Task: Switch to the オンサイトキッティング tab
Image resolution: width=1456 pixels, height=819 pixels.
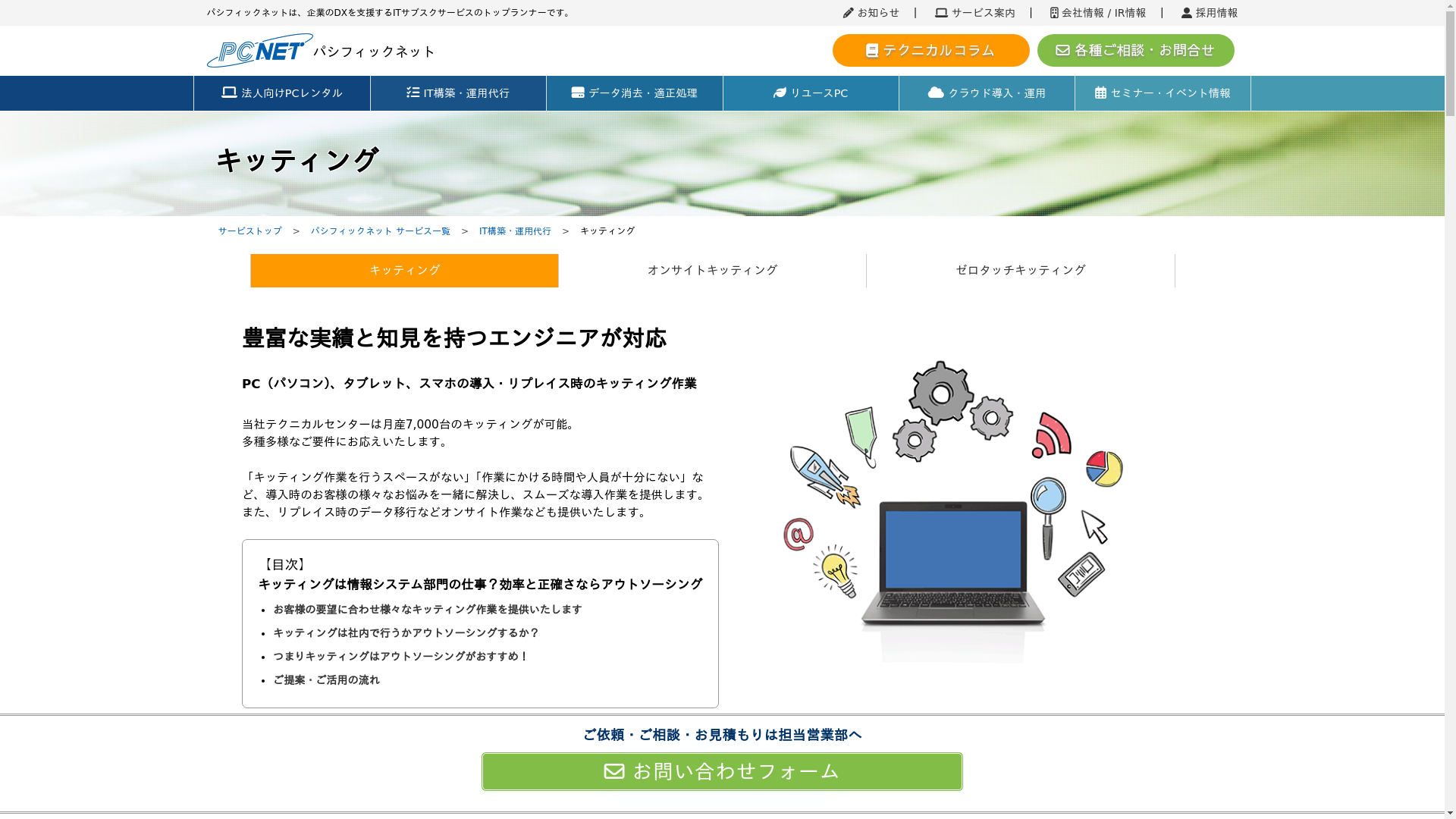Action: [712, 271]
